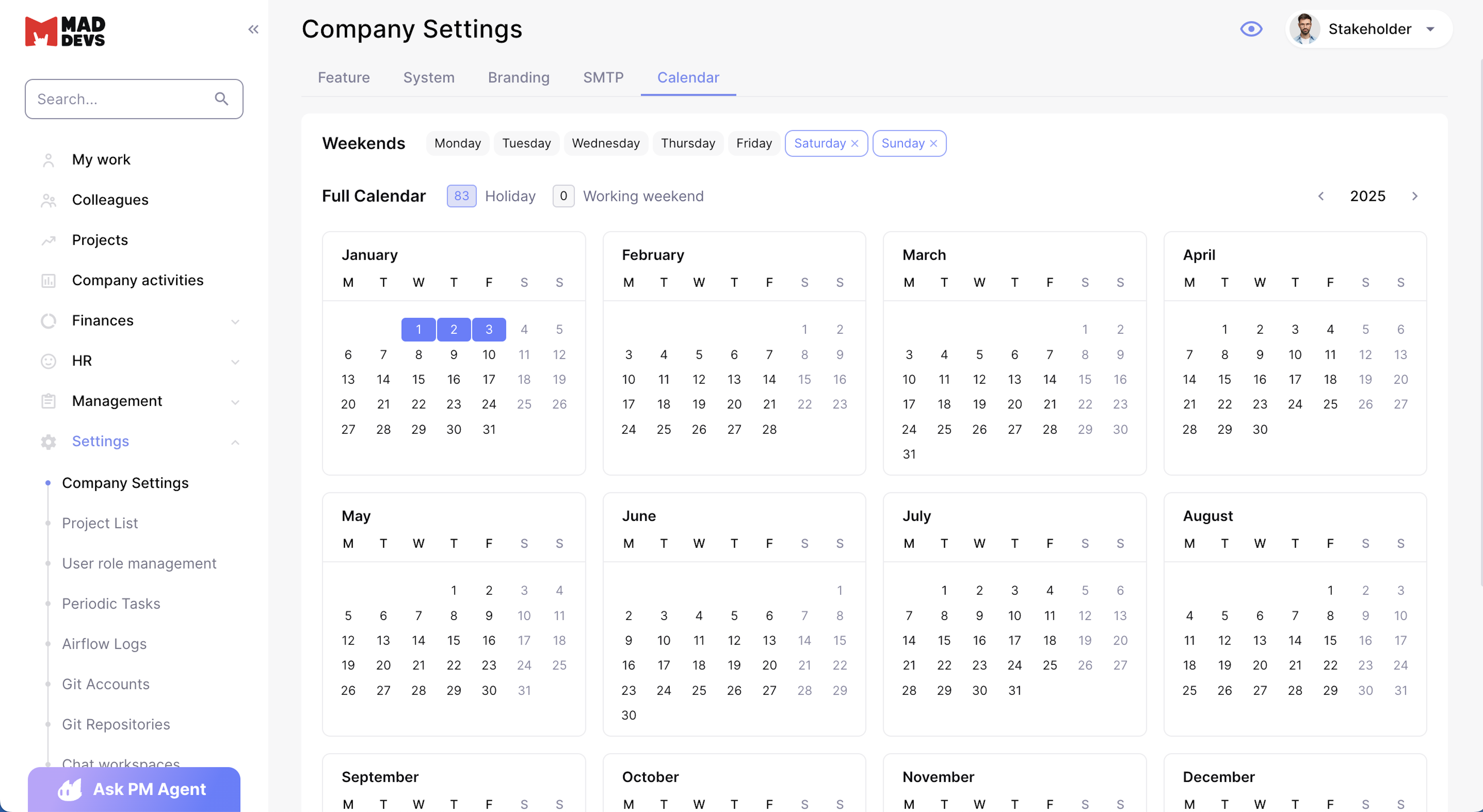Expand the Finances menu chevron
Image resolution: width=1483 pixels, height=812 pixels.
click(x=235, y=322)
